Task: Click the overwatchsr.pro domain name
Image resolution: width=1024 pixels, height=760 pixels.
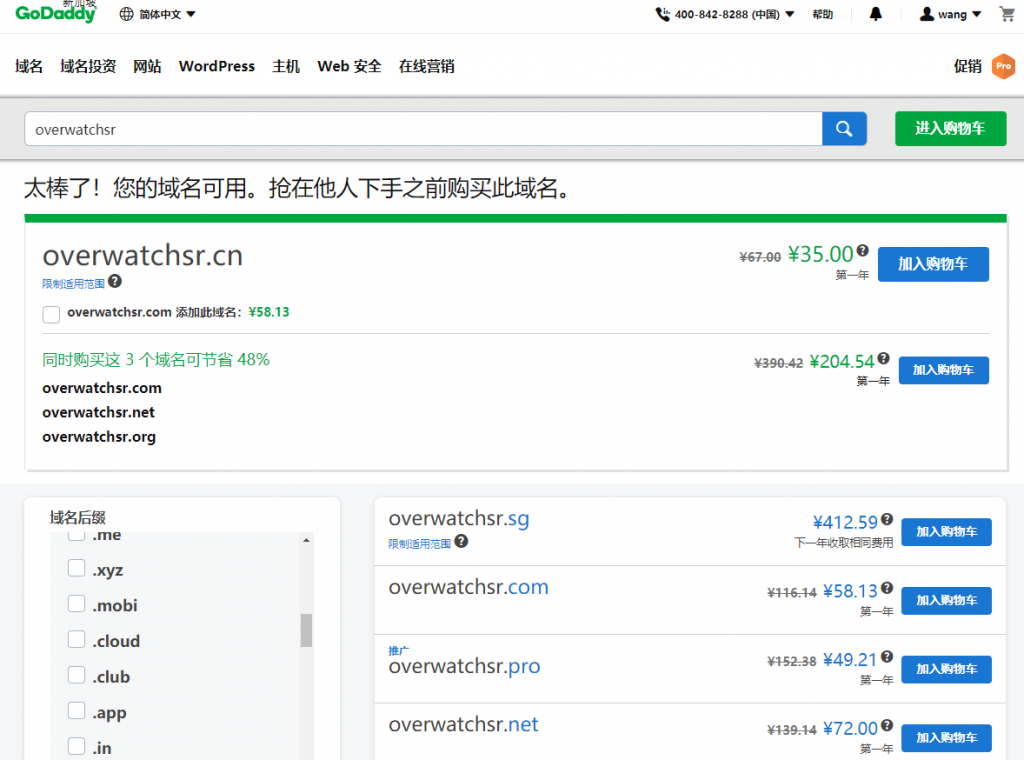Action: click(464, 666)
